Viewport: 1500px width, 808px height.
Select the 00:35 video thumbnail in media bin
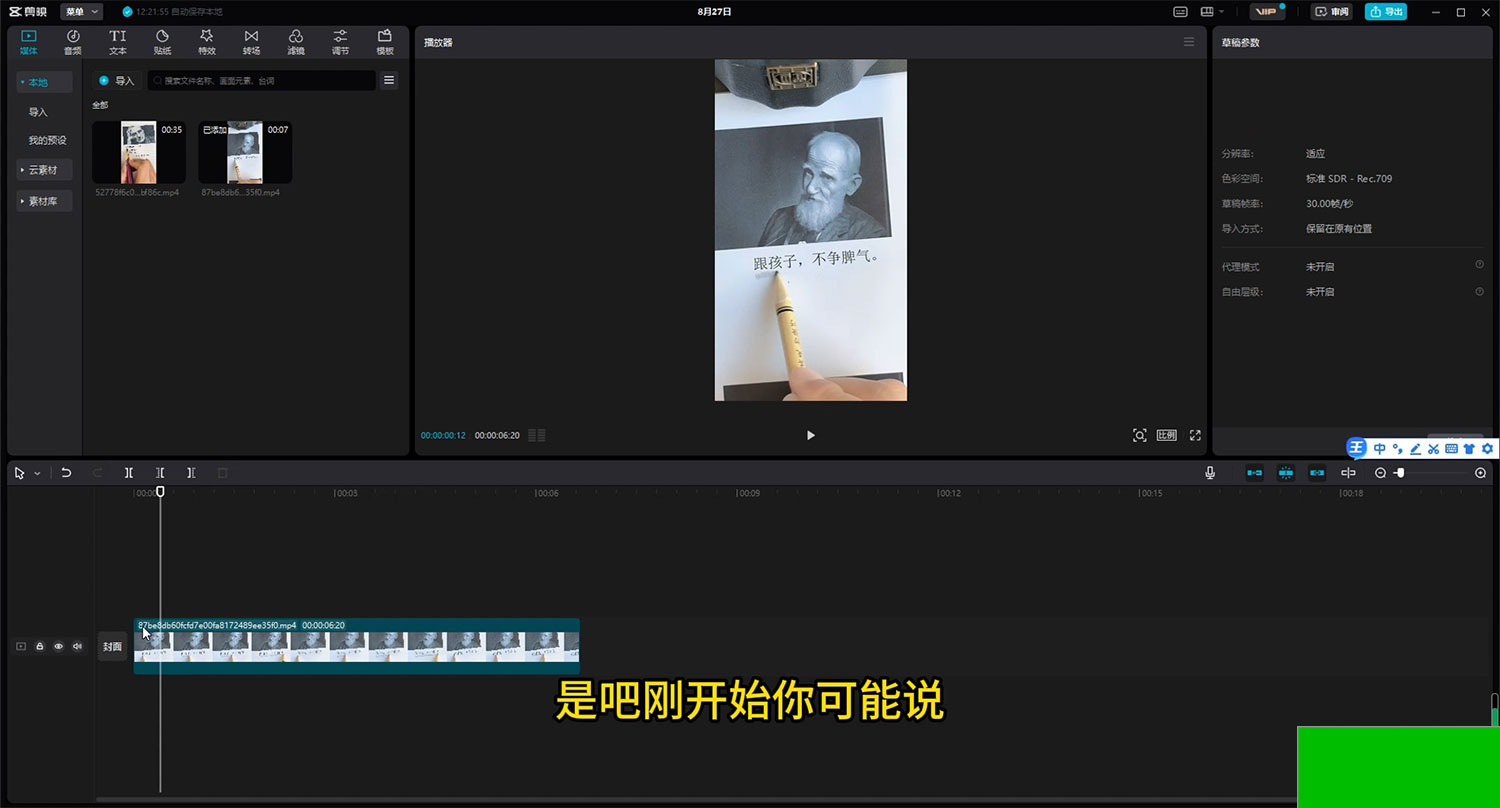[x=138, y=152]
